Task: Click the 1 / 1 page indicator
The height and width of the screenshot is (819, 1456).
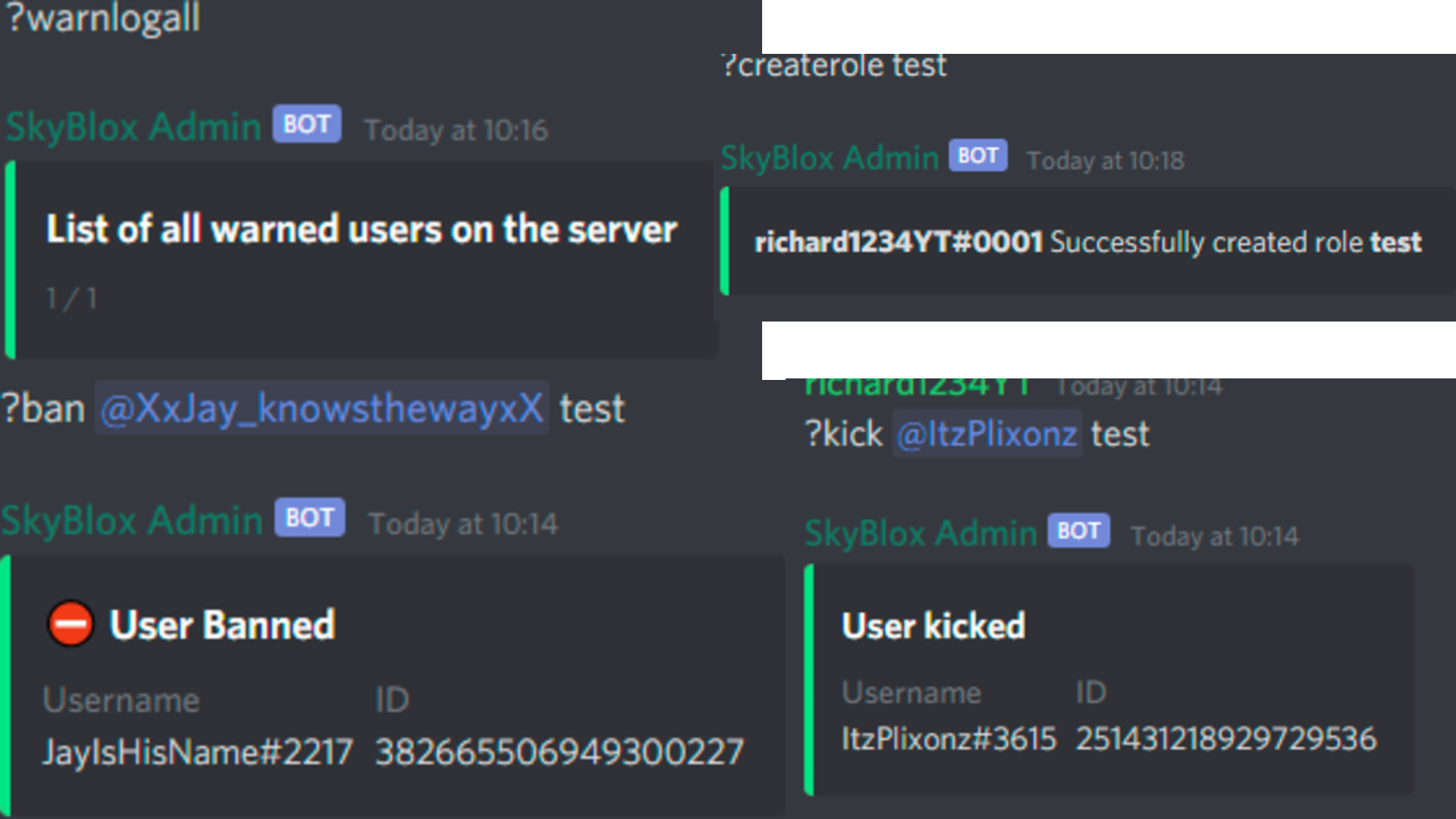Action: tap(71, 298)
